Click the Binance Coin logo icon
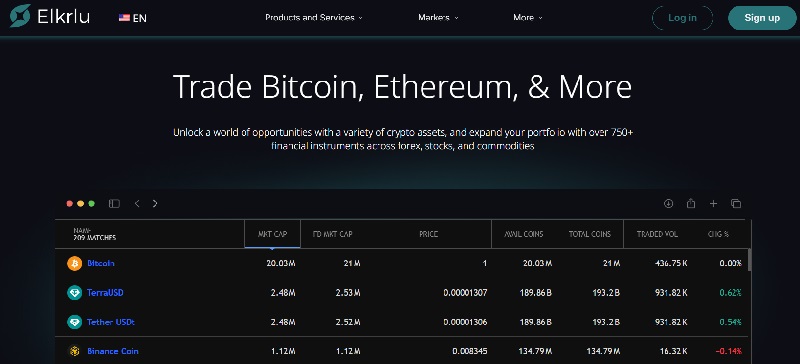800x364 pixels. [74, 351]
